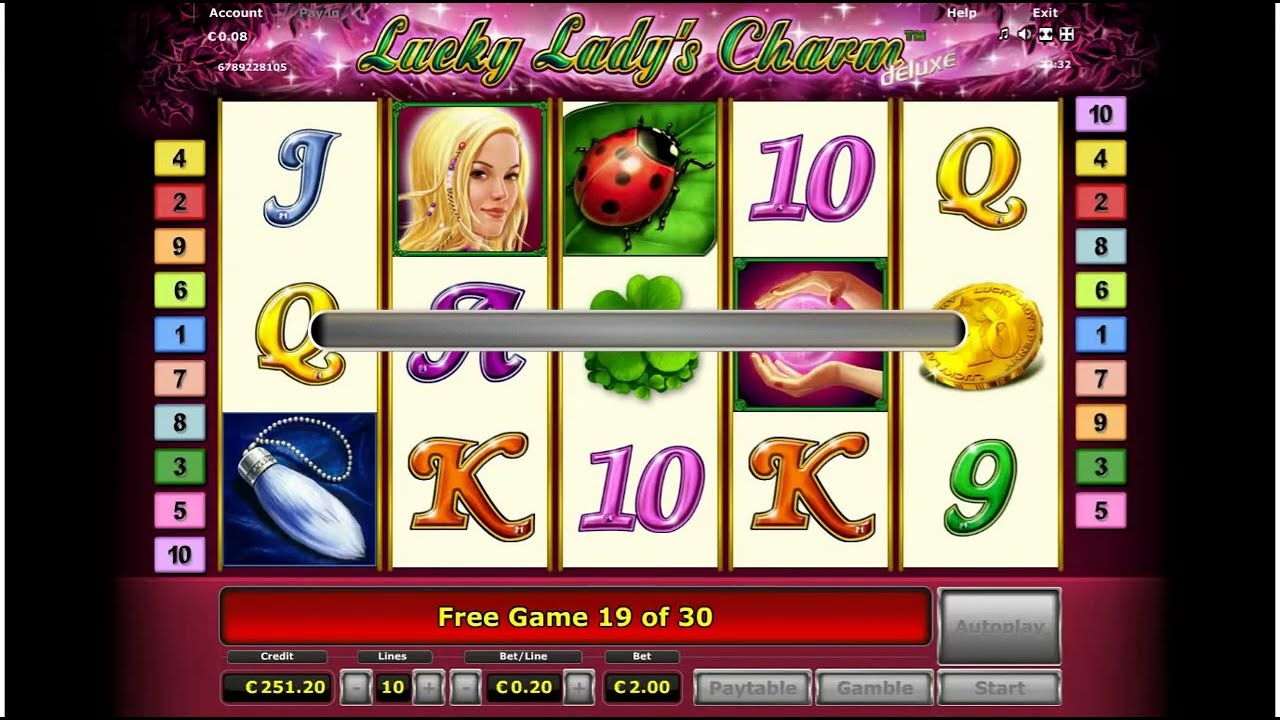Screen dimensions: 1280x720
Task: Click the red ladybug symbol
Action: pos(640,179)
